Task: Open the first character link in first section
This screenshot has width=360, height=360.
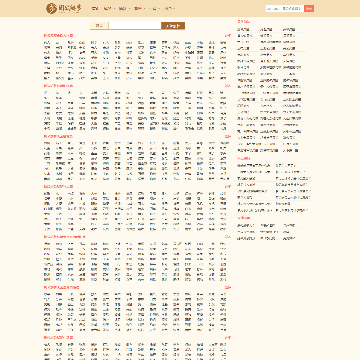Action: coord(47,43)
